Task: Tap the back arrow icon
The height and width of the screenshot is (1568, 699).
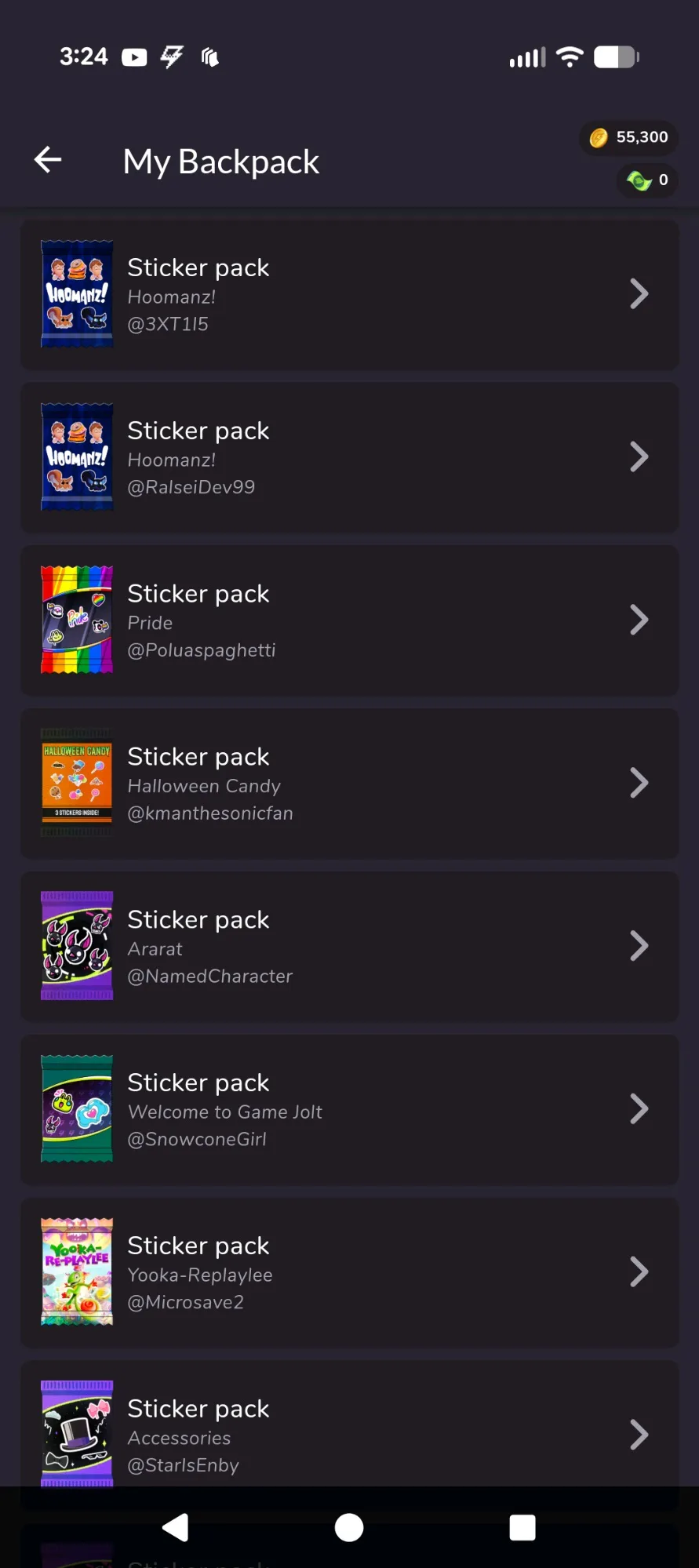Action: click(x=48, y=160)
